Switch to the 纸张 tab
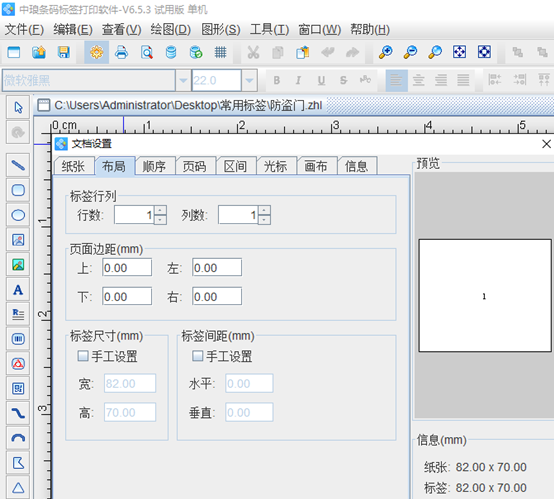The image size is (554, 499). [73, 166]
